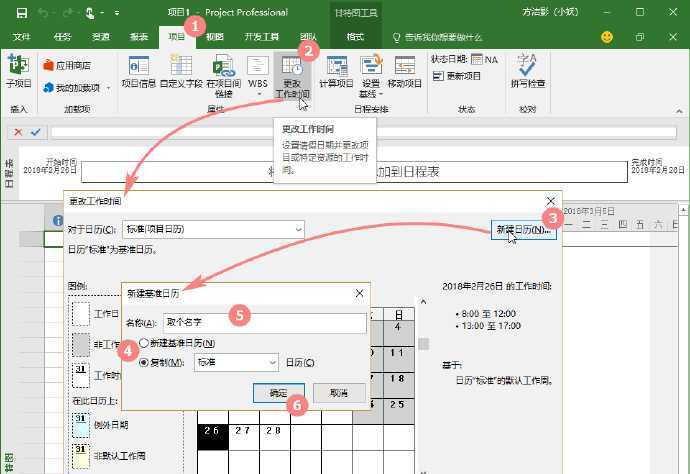This screenshot has height=474, width=690.
Task: Click the Redo arrow icon
Action: pos(67,13)
